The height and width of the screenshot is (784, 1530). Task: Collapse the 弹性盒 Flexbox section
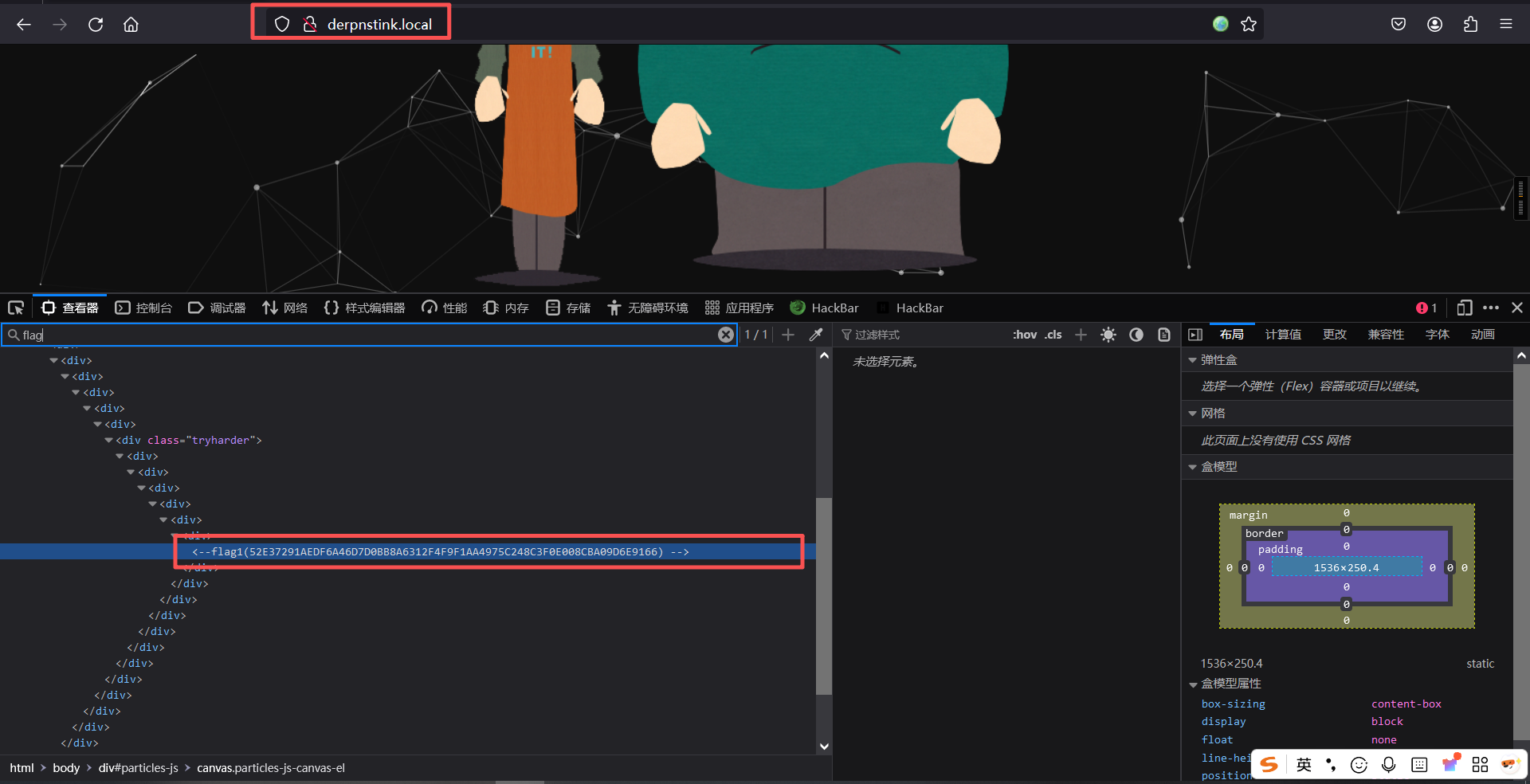tap(1193, 360)
